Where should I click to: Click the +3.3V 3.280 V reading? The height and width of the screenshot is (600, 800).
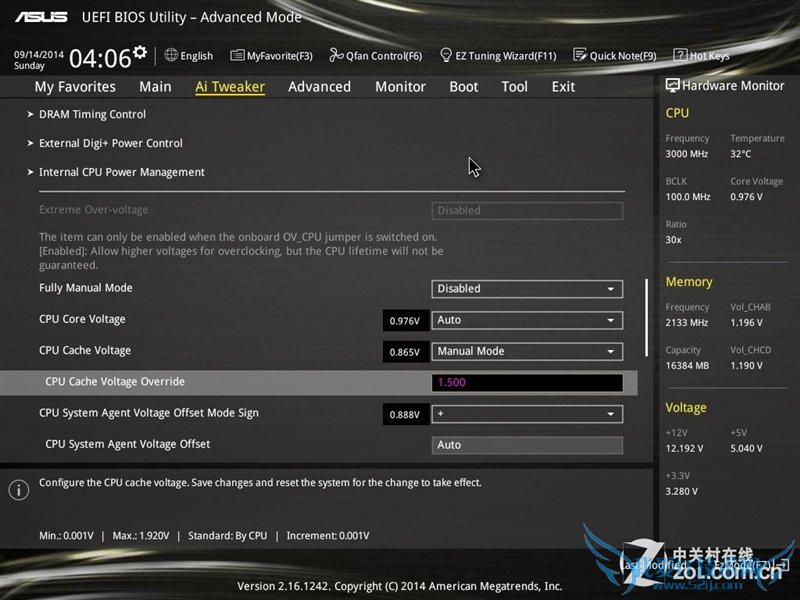click(682, 492)
